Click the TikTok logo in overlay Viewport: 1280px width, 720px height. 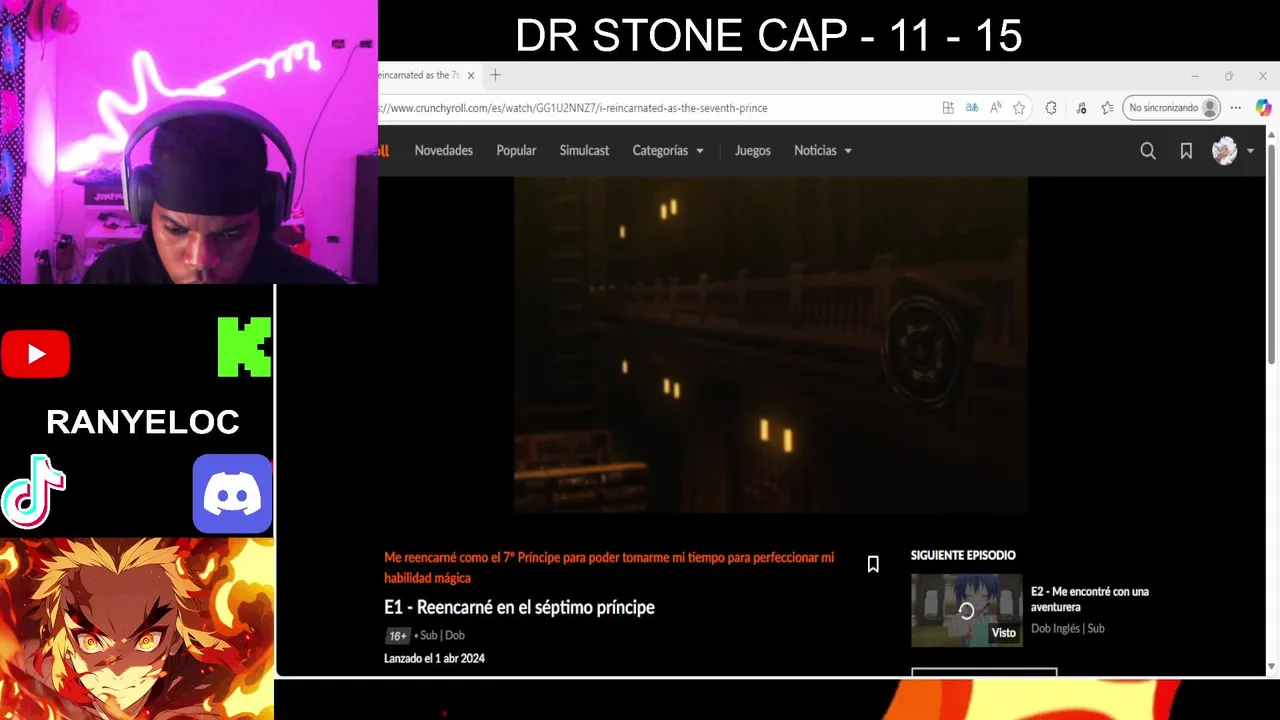click(33, 491)
